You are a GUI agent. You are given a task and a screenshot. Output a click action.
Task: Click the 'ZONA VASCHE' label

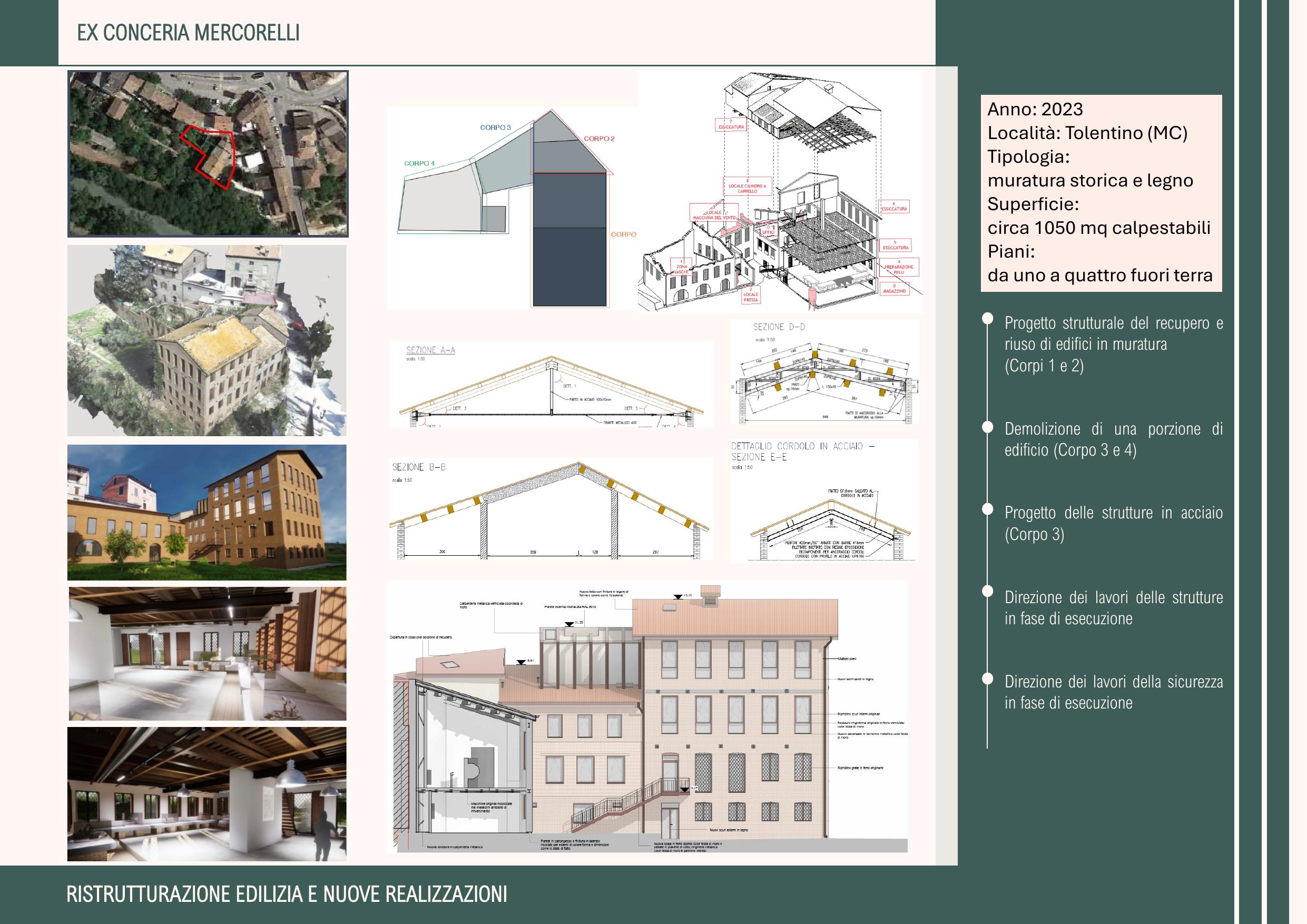681,267
